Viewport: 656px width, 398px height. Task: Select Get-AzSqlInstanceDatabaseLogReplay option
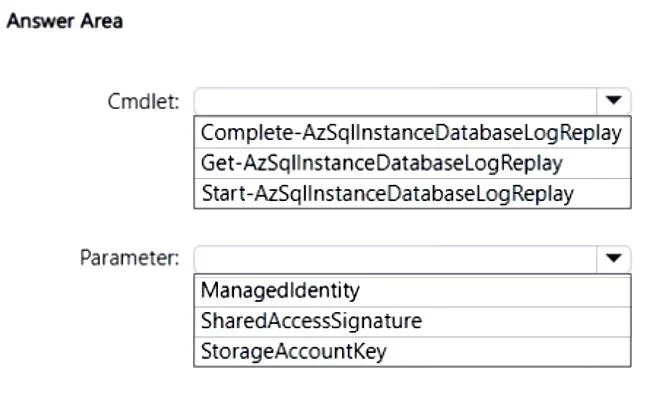point(413,163)
